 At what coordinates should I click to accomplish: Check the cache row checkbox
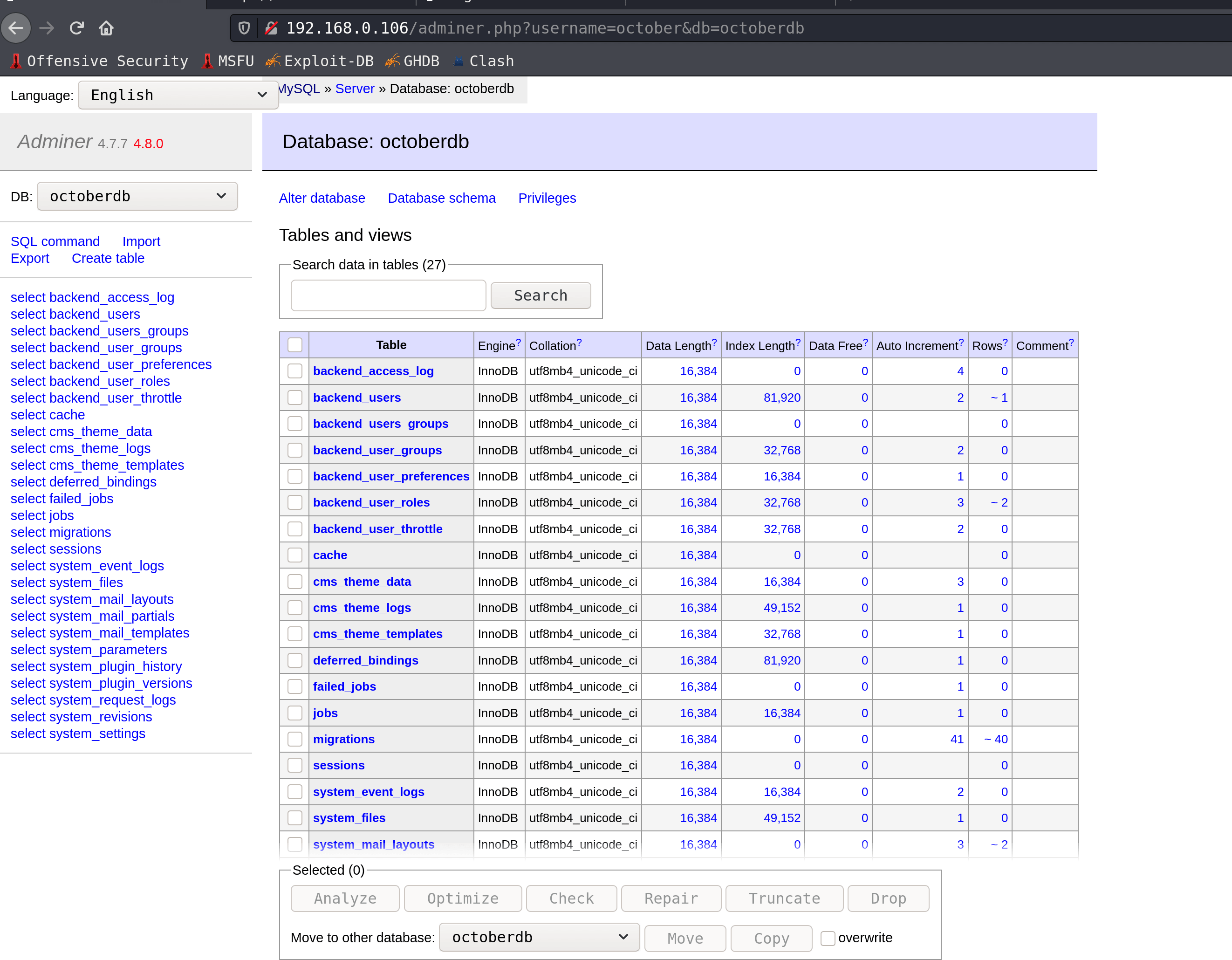point(294,555)
